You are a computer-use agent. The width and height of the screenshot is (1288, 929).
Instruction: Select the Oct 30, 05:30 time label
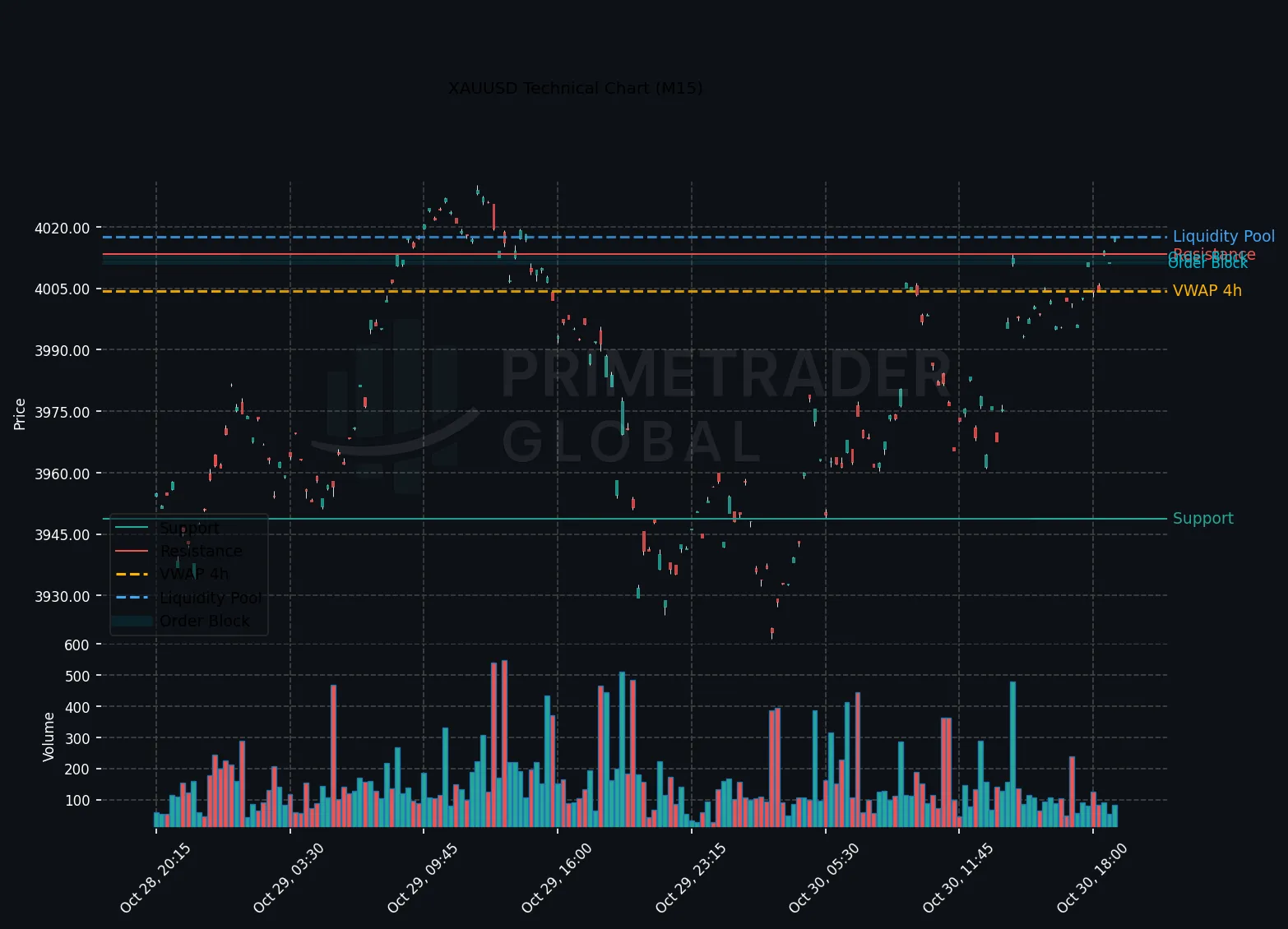(824, 878)
